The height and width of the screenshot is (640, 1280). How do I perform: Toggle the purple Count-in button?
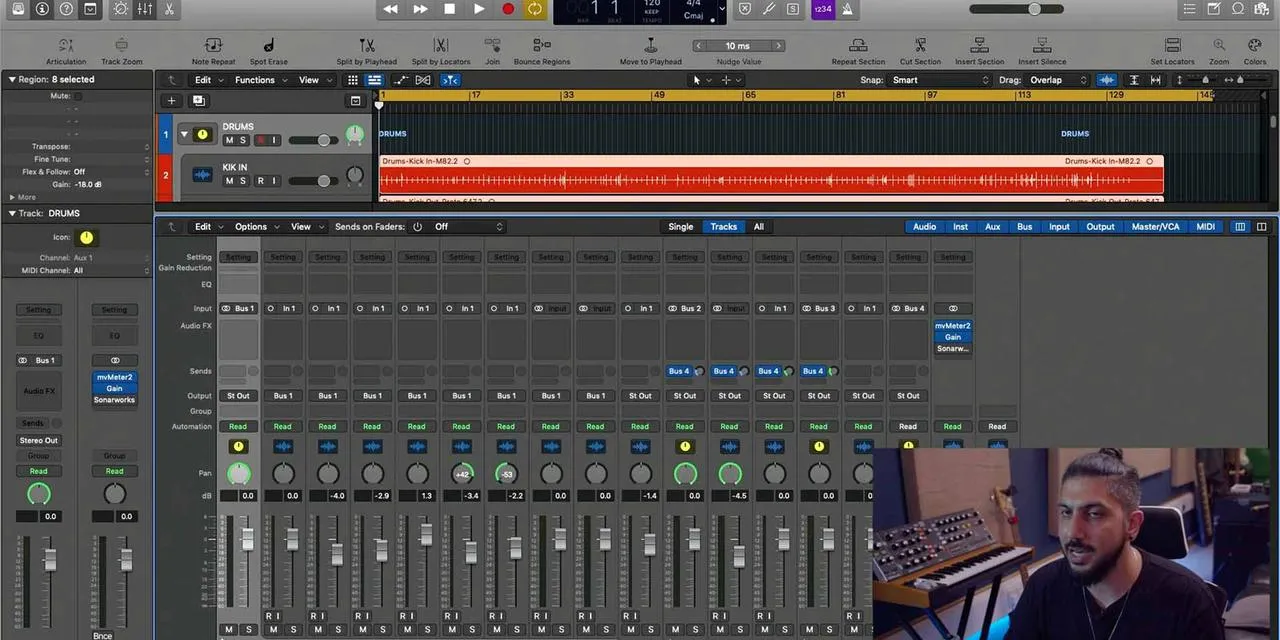click(822, 9)
